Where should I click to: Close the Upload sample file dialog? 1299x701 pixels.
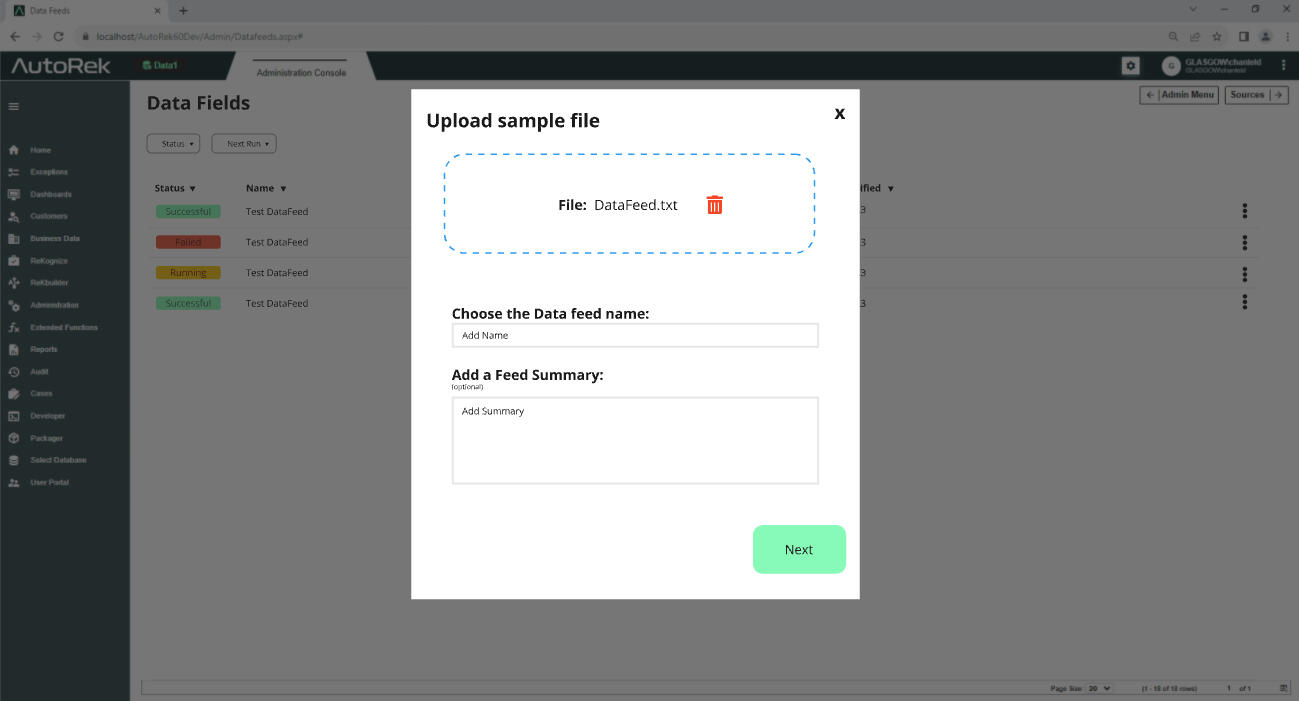pos(839,113)
